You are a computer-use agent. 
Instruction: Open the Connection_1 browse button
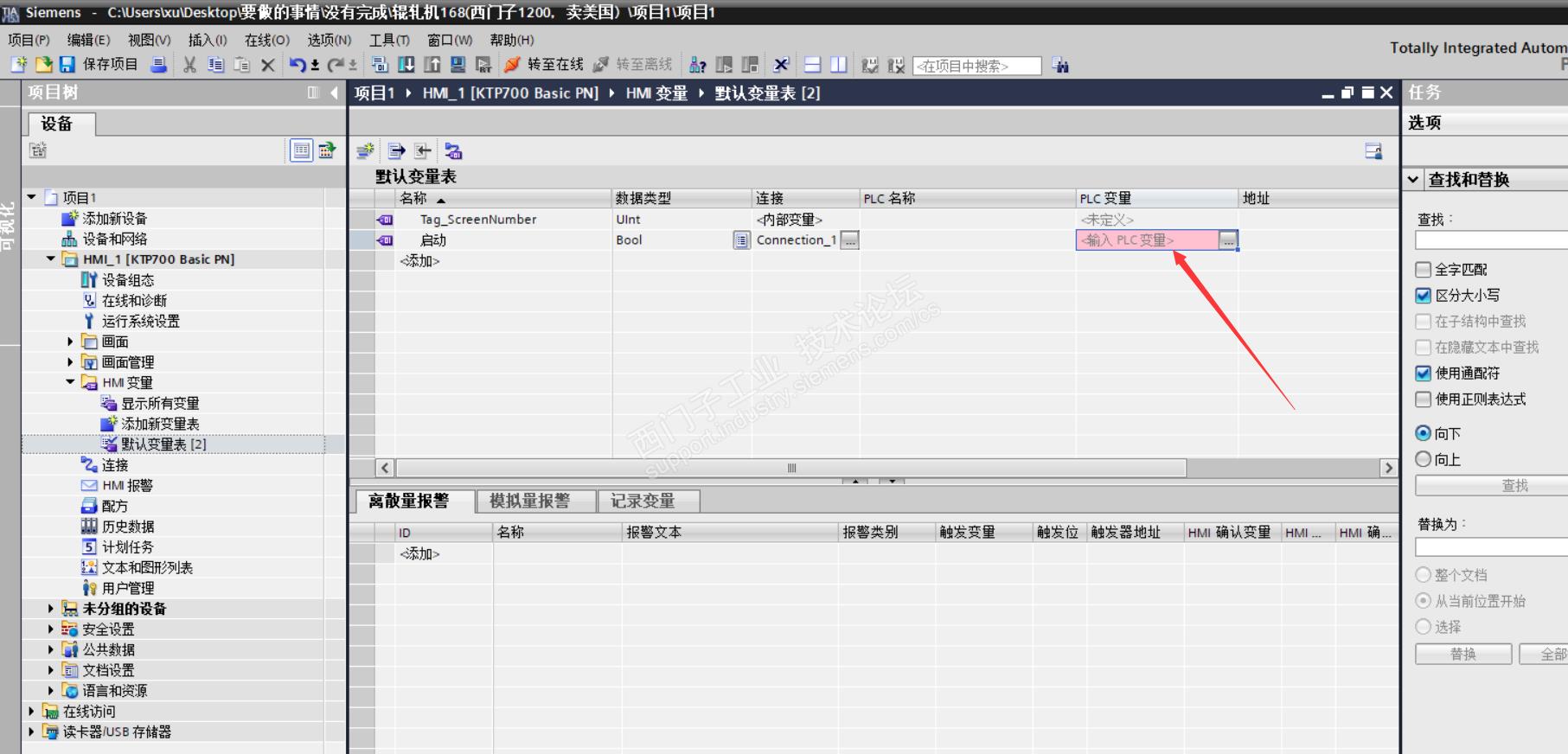[850, 240]
